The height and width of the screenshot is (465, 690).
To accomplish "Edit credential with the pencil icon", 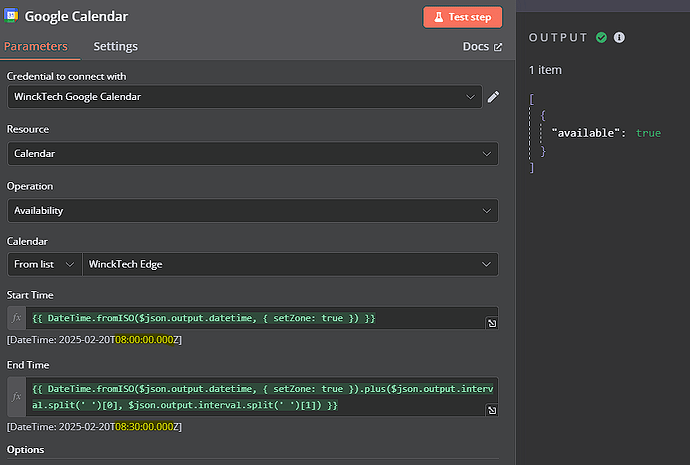I will click(493, 97).
